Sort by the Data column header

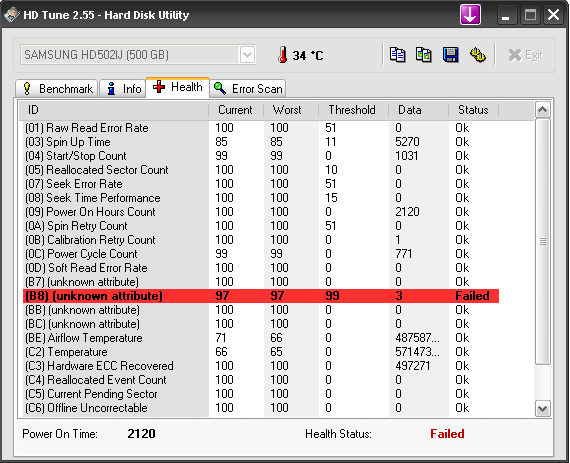418,110
